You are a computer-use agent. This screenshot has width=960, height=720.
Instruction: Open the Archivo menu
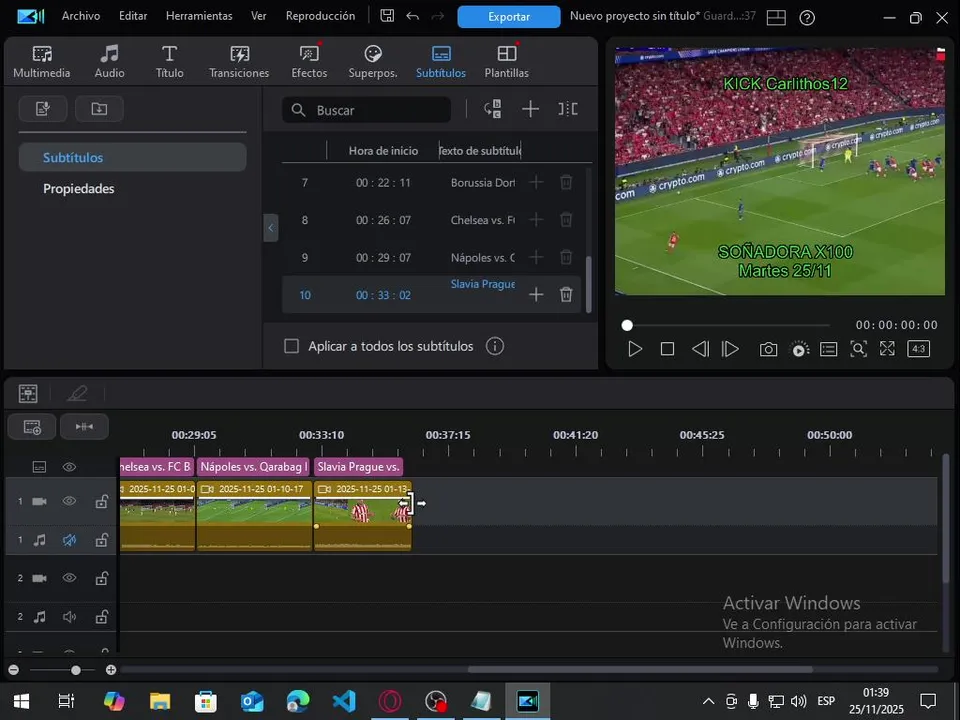pos(81,16)
